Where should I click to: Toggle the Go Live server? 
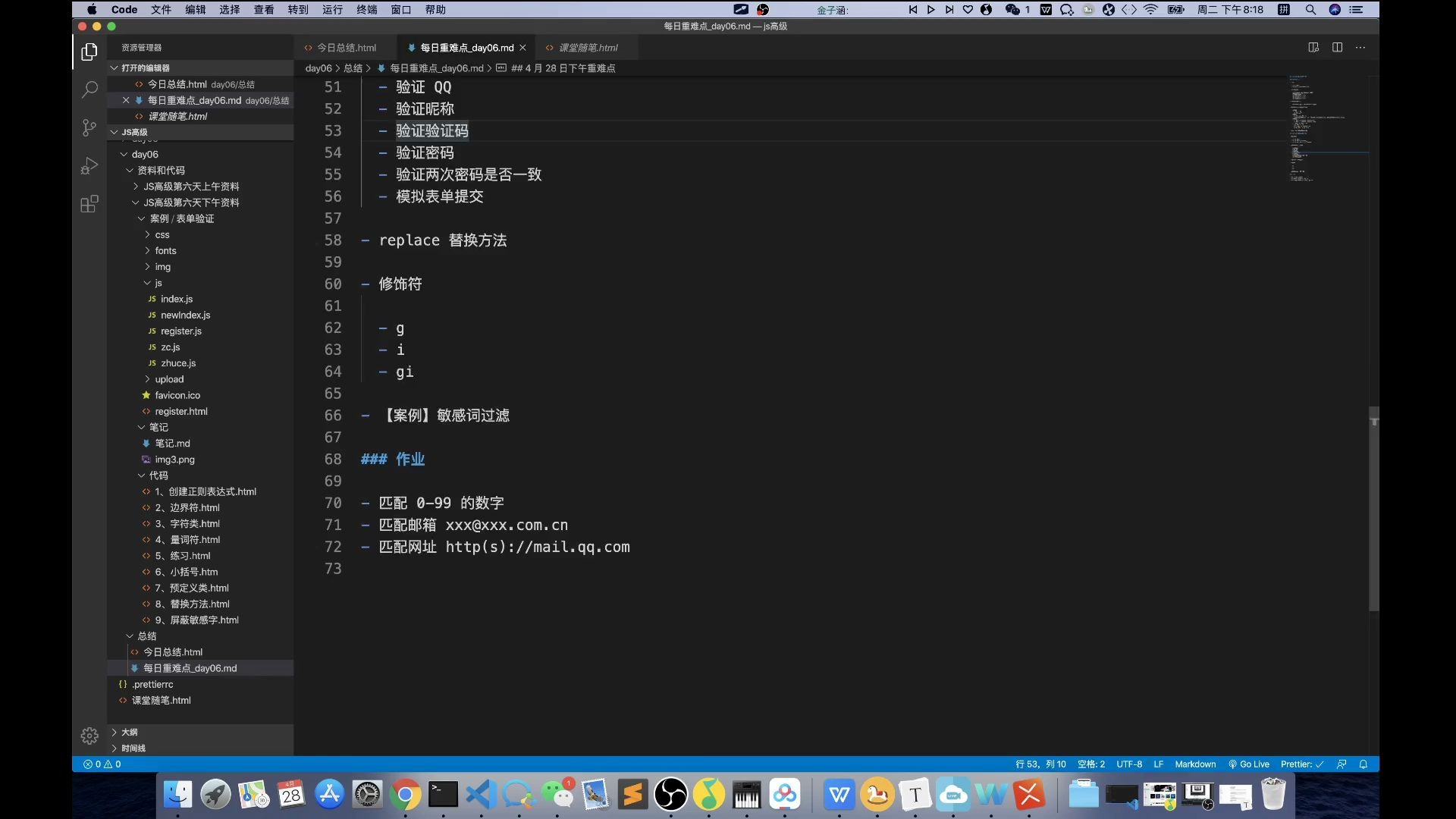pos(1248,764)
